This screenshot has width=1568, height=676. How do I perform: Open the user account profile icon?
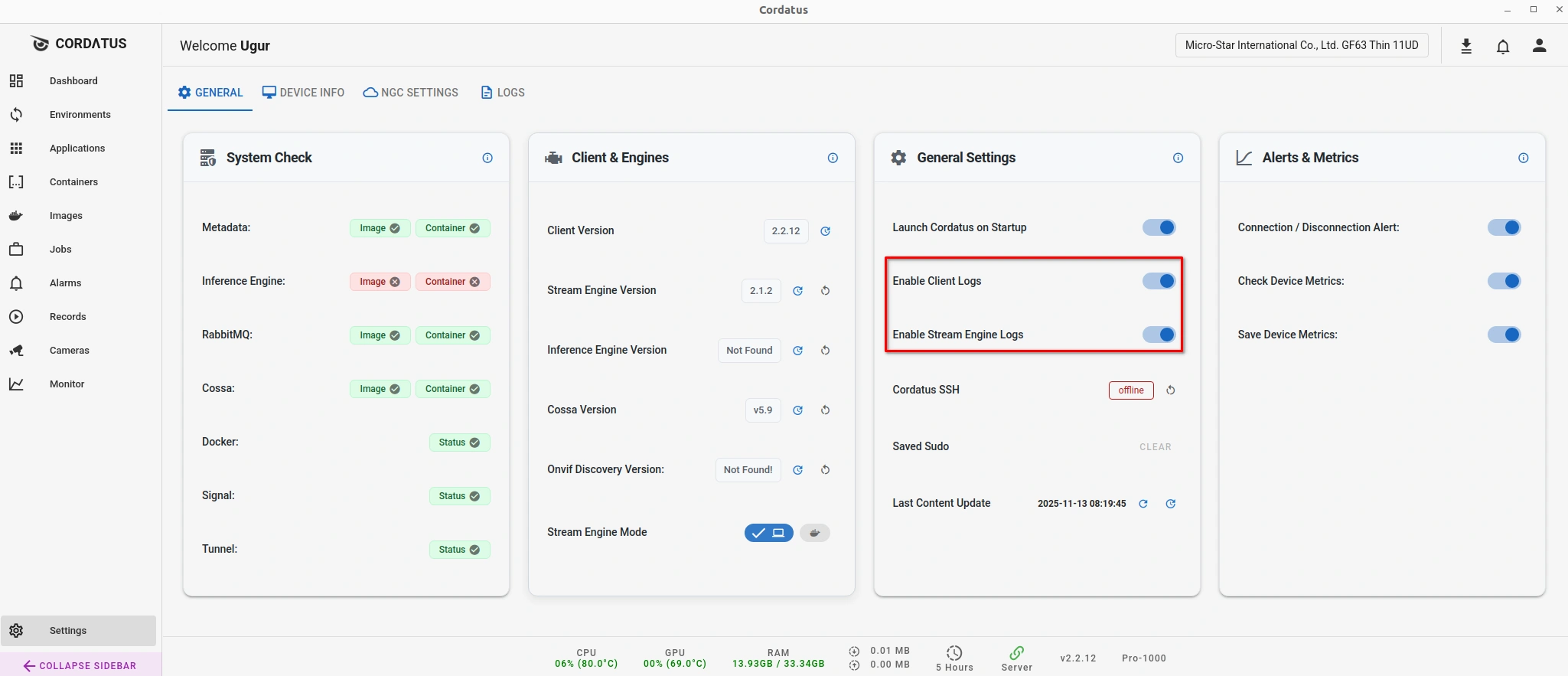pos(1540,47)
